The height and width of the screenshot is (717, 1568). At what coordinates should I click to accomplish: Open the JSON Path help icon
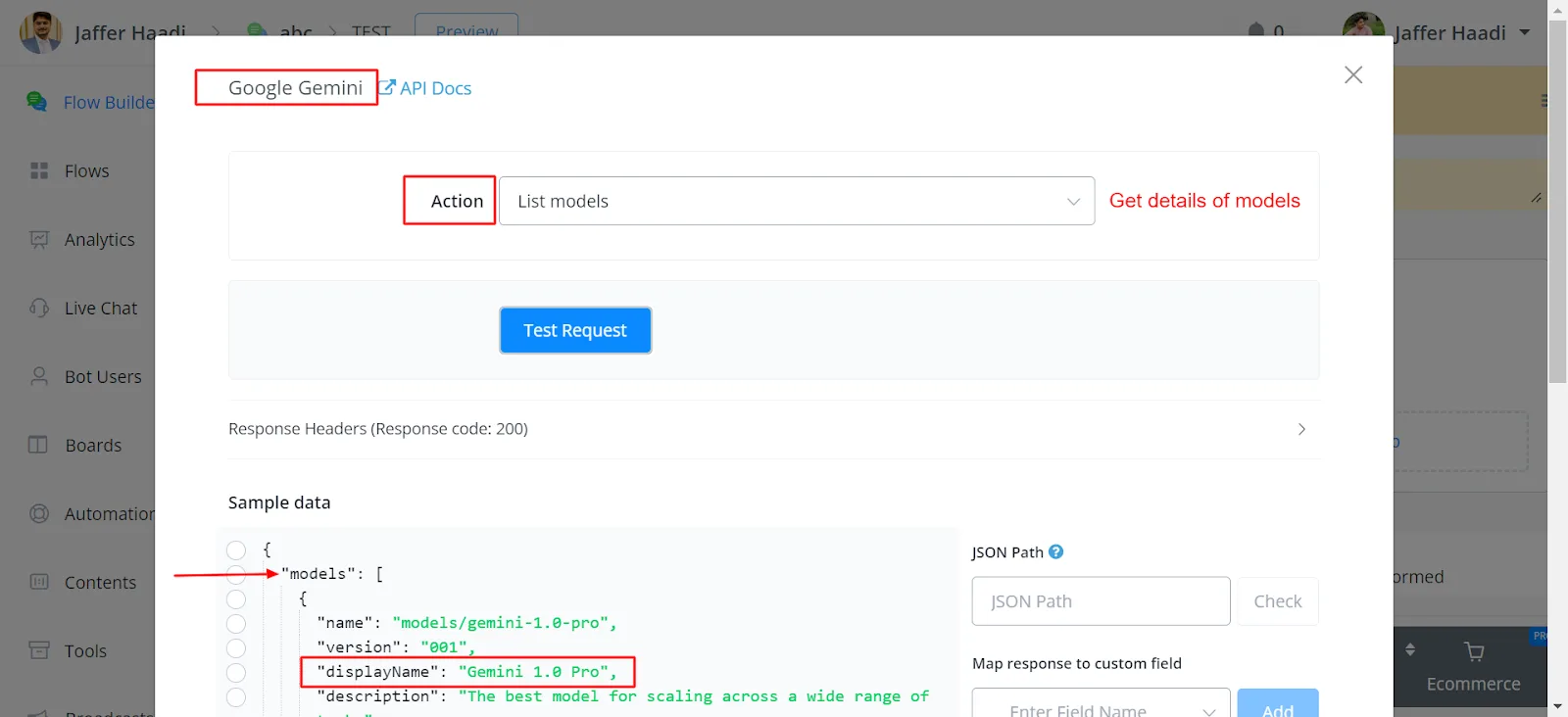[x=1055, y=551]
